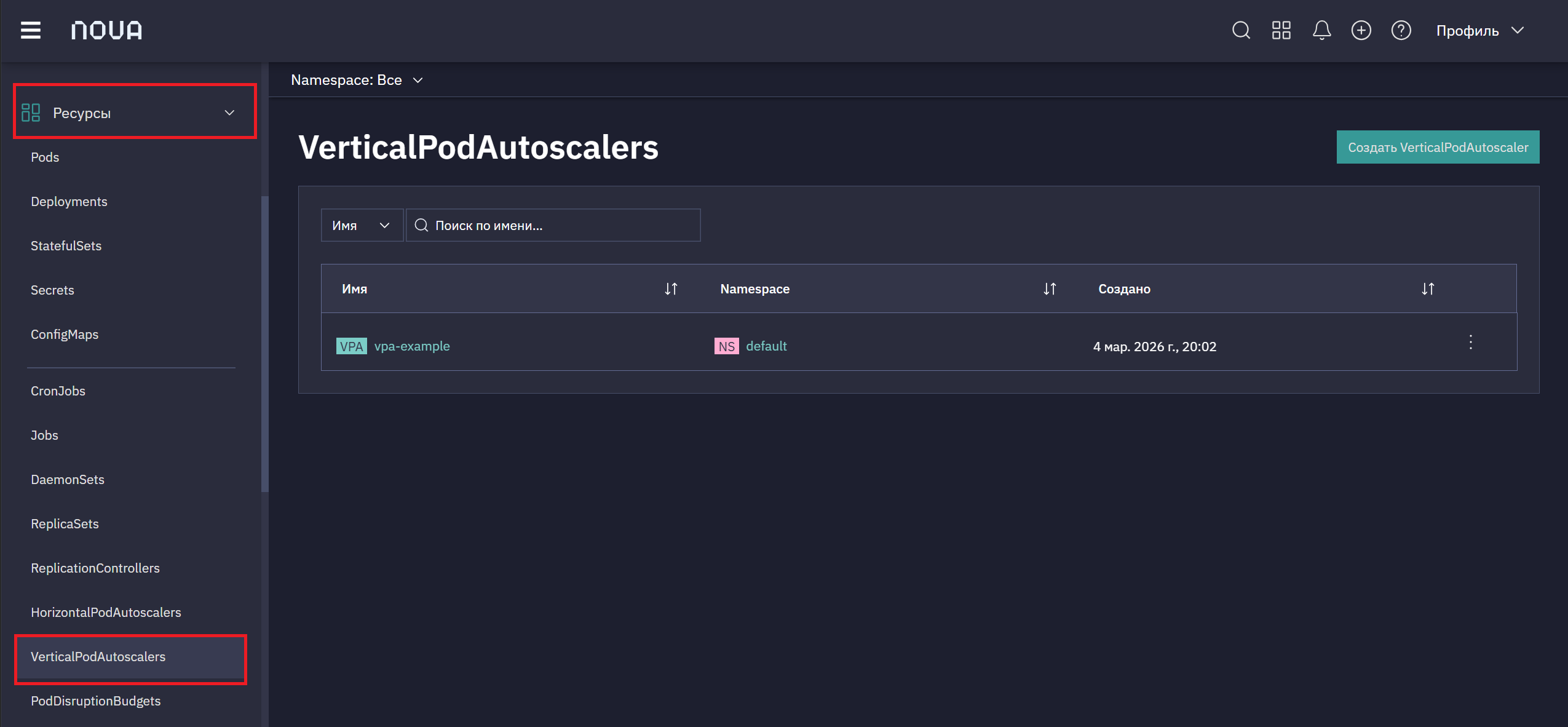Select VerticalPodAutoscalers in sidebar
The height and width of the screenshot is (727, 1568).
tap(130, 657)
